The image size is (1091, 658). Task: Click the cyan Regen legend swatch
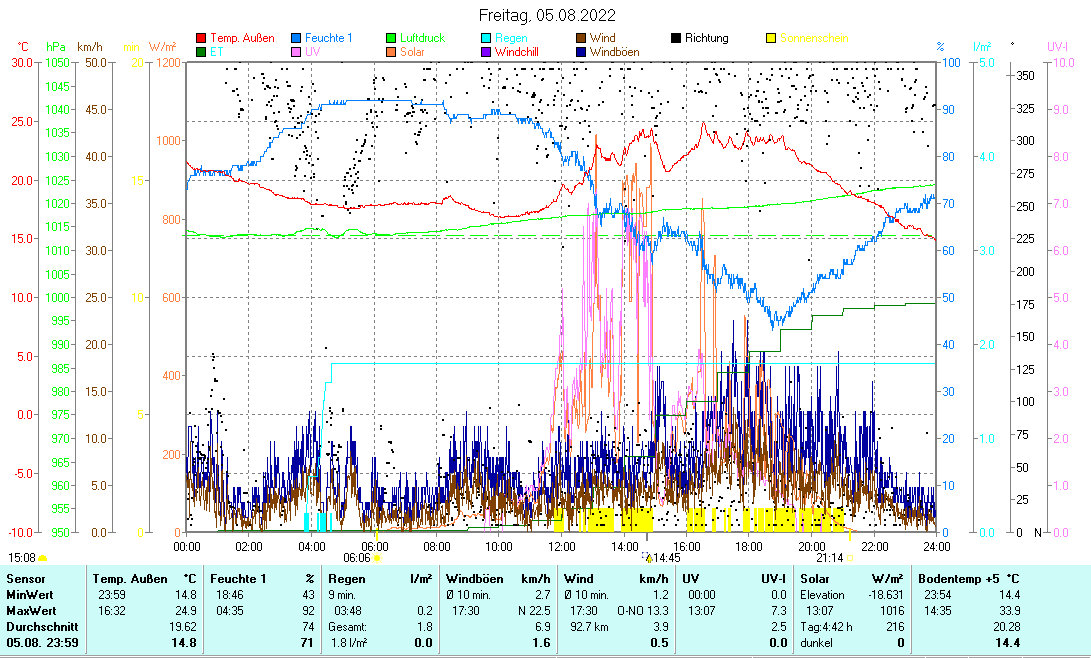click(x=486, y=38)
